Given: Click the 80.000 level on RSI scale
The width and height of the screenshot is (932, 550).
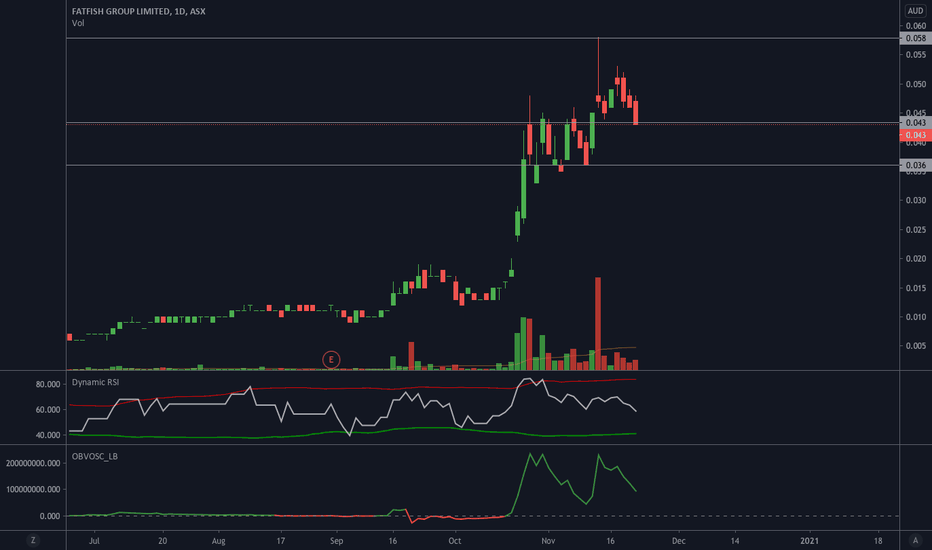Looking at the screenshot, I should pyautogui.click(x=48, y=385).
